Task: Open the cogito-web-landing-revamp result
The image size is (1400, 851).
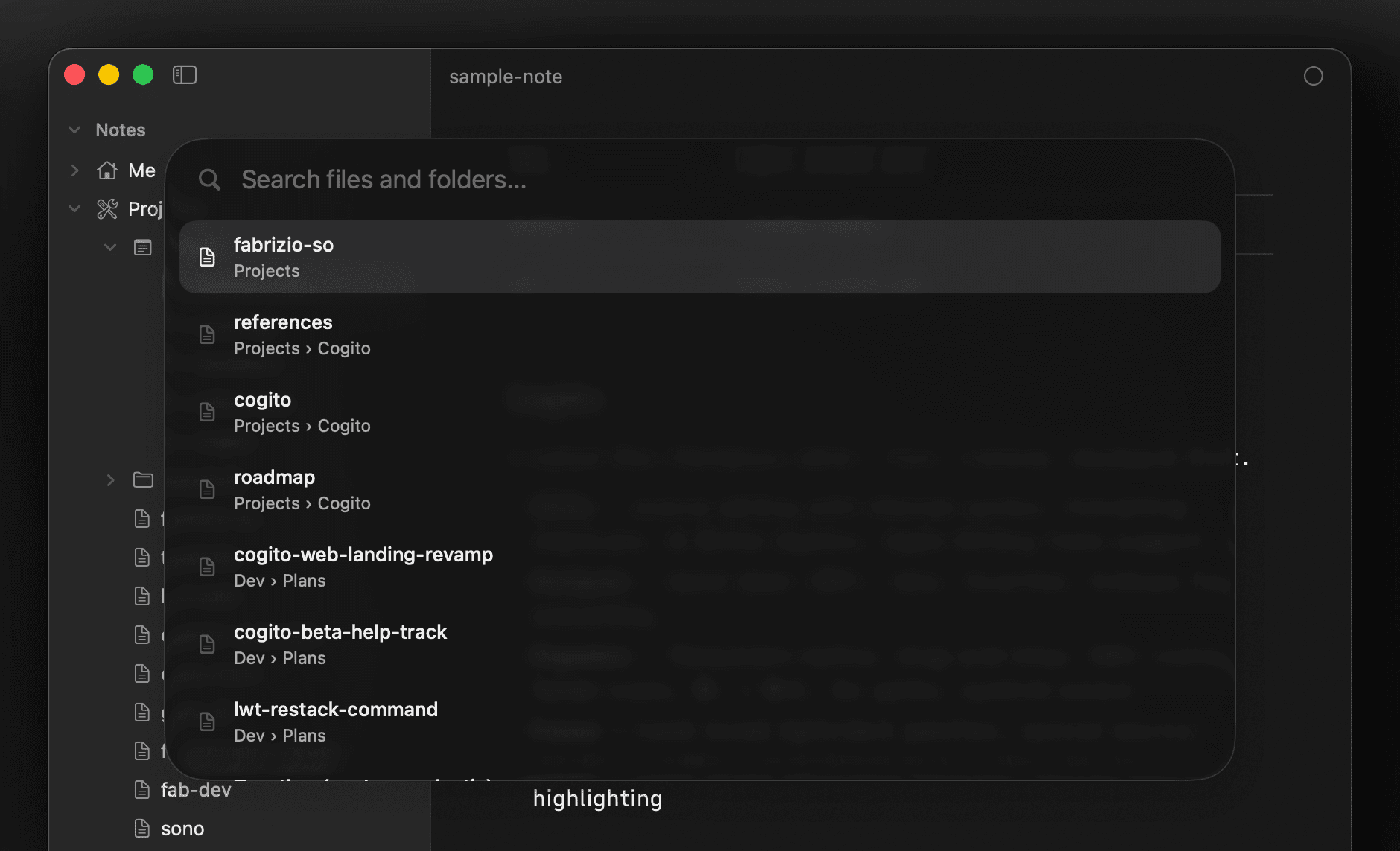Action: [x=700, y=567]
